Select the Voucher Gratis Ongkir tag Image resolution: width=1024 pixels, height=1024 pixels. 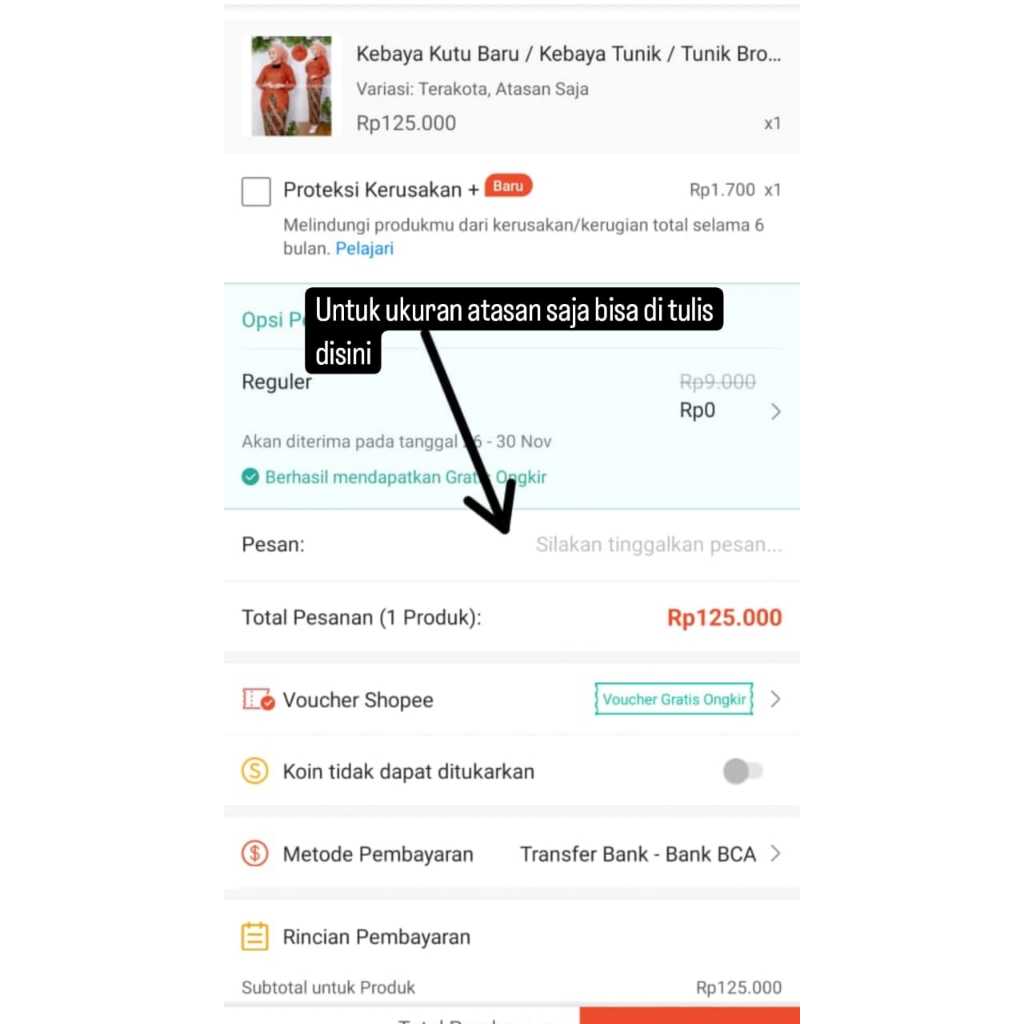pos(674,699)
